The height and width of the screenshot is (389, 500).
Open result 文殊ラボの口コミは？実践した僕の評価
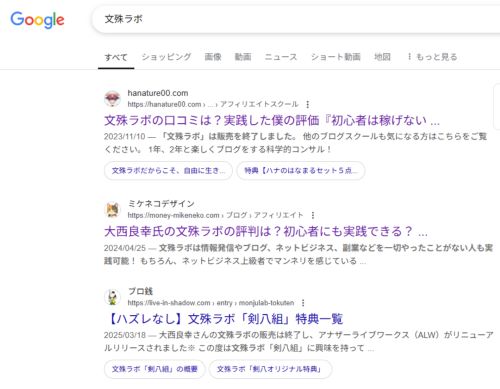click(x=272, y=120)
